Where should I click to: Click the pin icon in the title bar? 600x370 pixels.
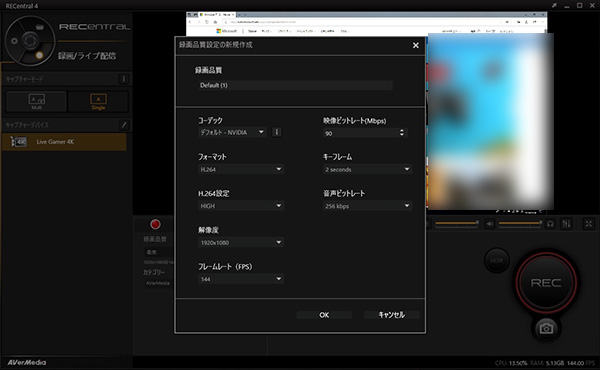pyautogui.click(x=554, y=5)
